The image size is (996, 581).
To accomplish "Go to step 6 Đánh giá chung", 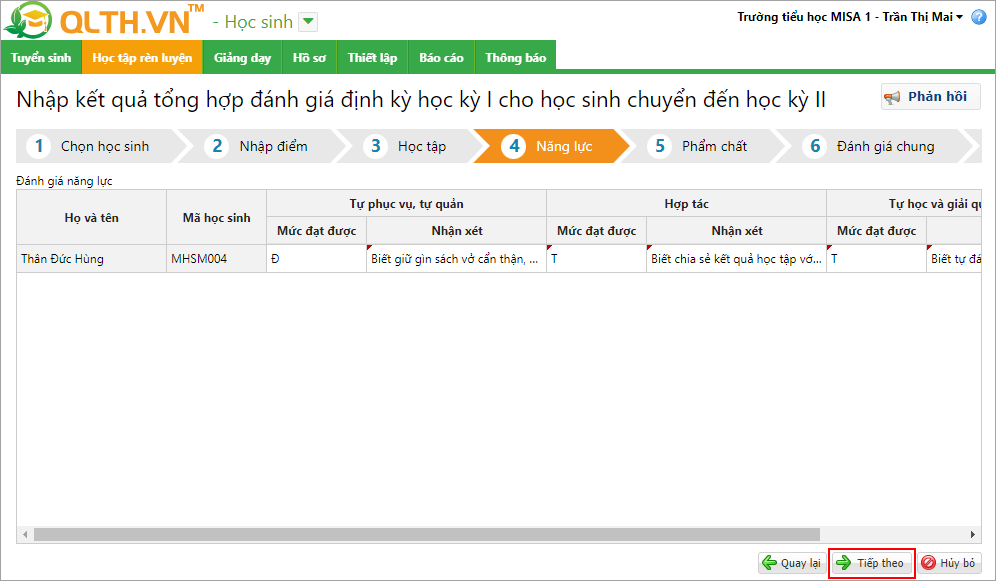I will tap(873, 146).
